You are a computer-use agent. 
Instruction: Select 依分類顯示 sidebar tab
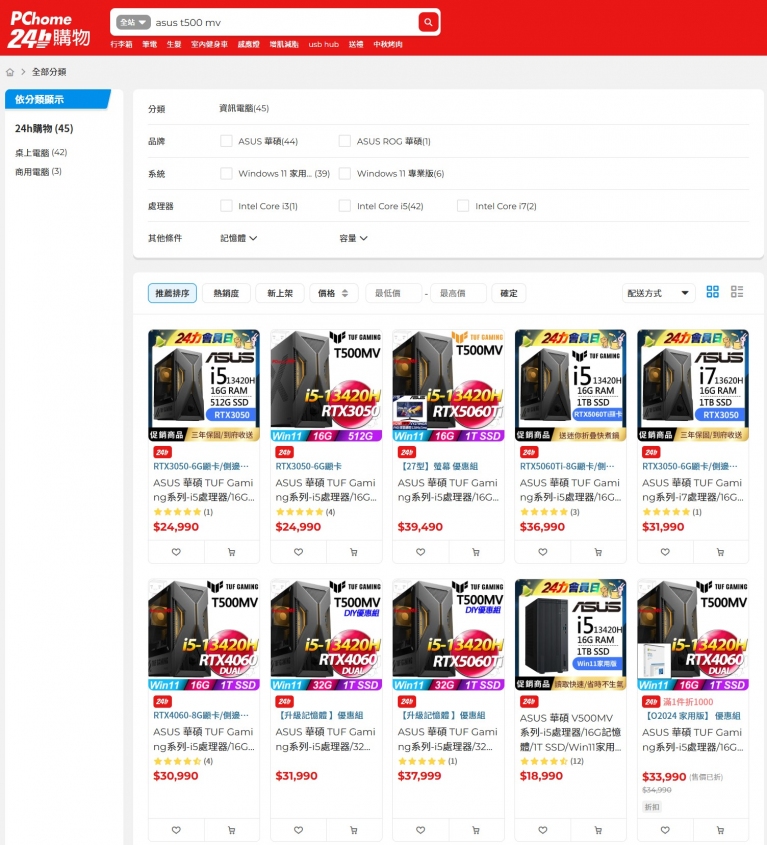coord(57,99)
